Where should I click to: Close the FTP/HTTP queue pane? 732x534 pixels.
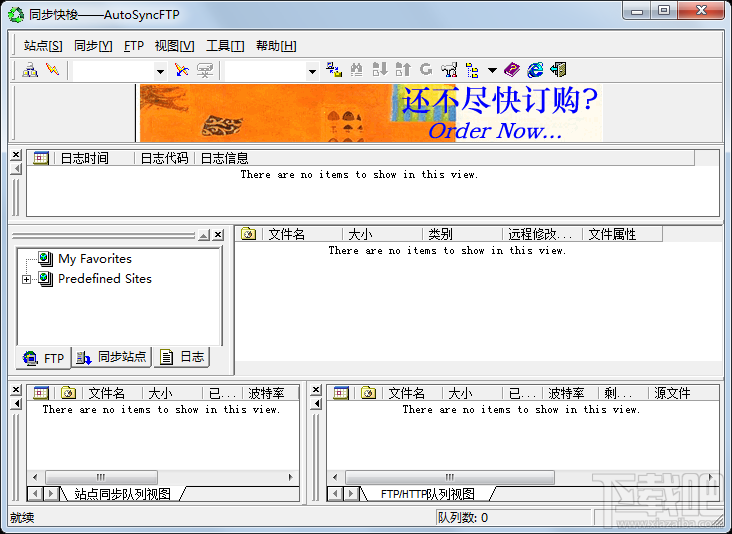tap(316, 389)
